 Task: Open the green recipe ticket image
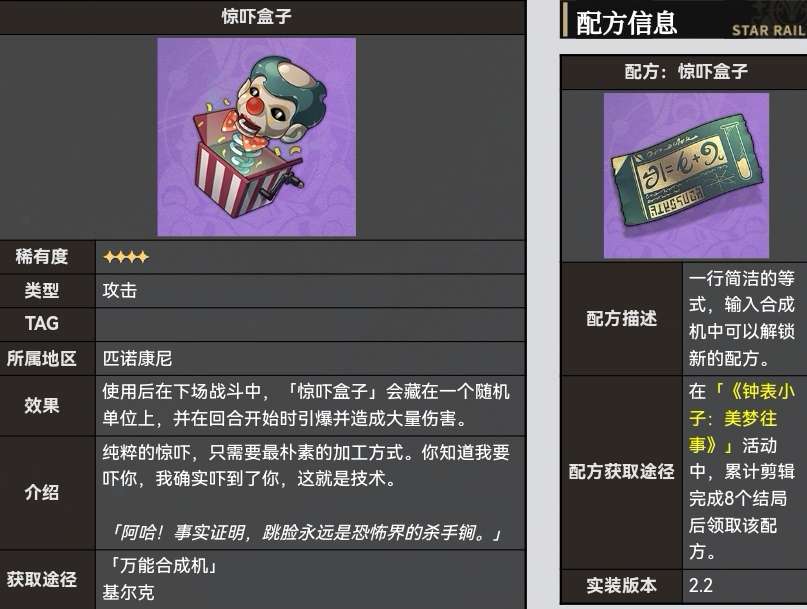(686, 176)
